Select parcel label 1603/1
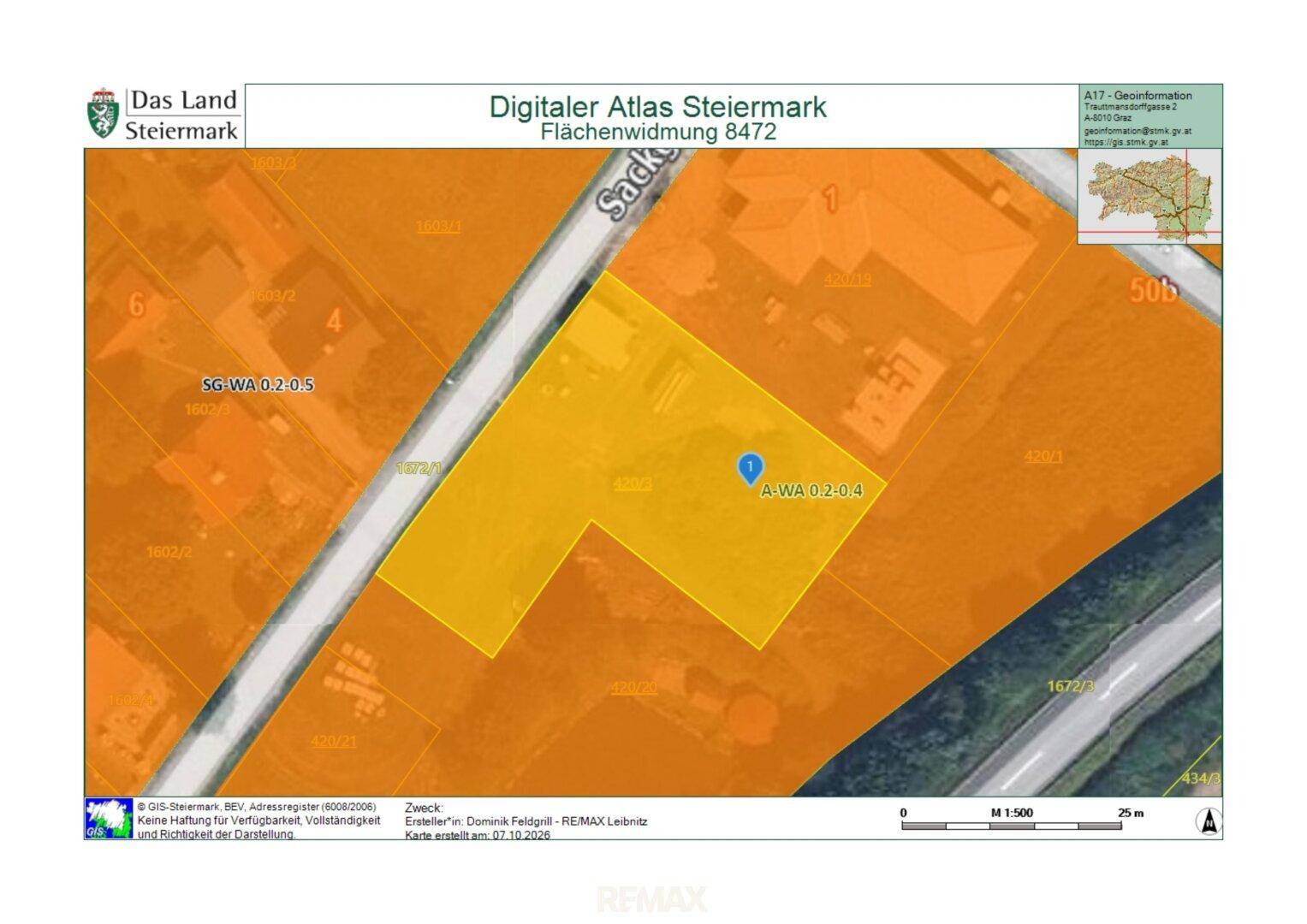The image size is (1307, 924). (x=438, y=226)
